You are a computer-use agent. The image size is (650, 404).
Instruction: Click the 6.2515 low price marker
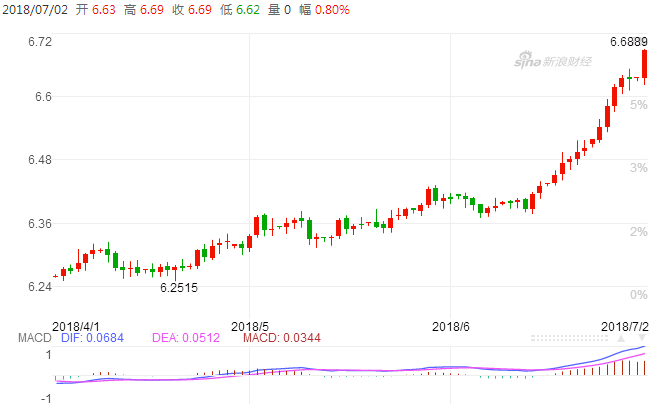(x=180, y=288)
